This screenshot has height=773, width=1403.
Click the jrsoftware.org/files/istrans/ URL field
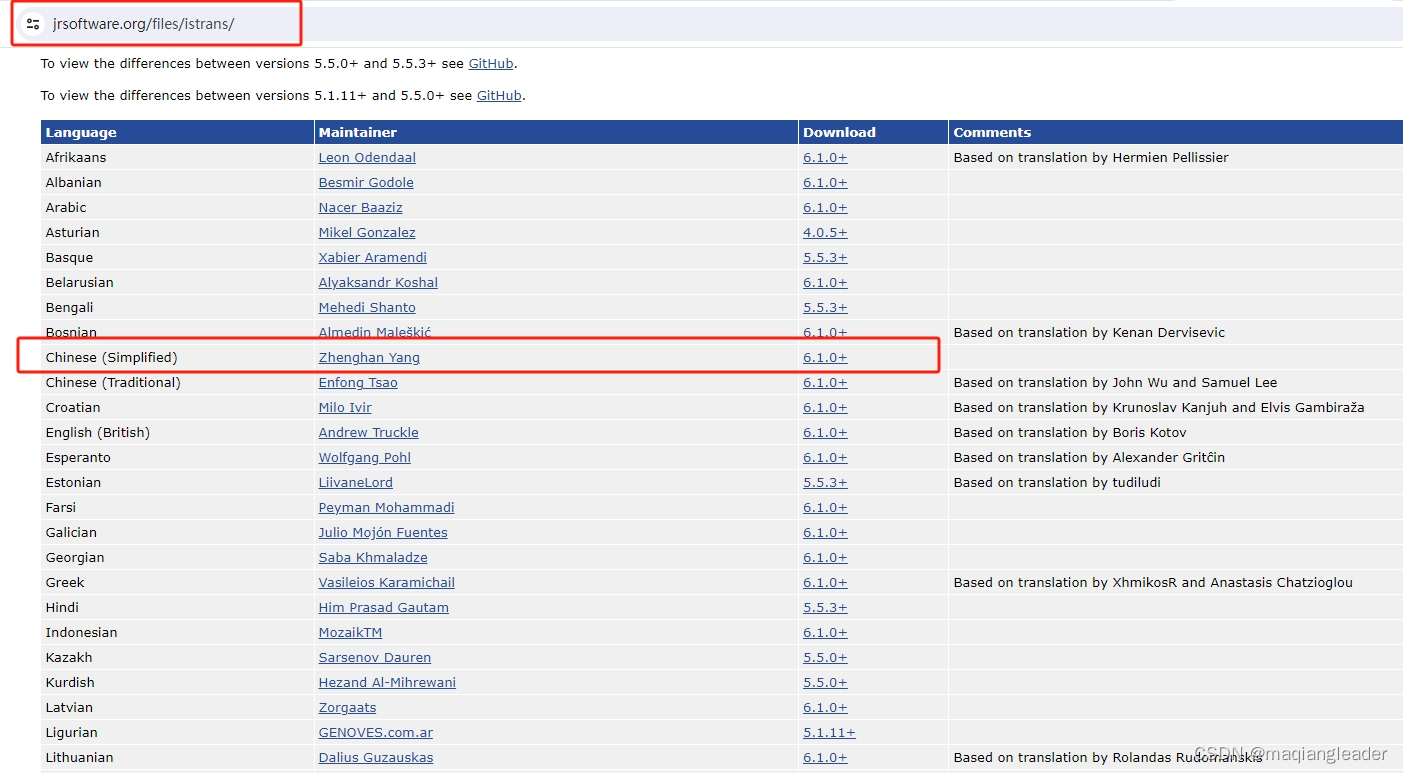pos(143,24)
